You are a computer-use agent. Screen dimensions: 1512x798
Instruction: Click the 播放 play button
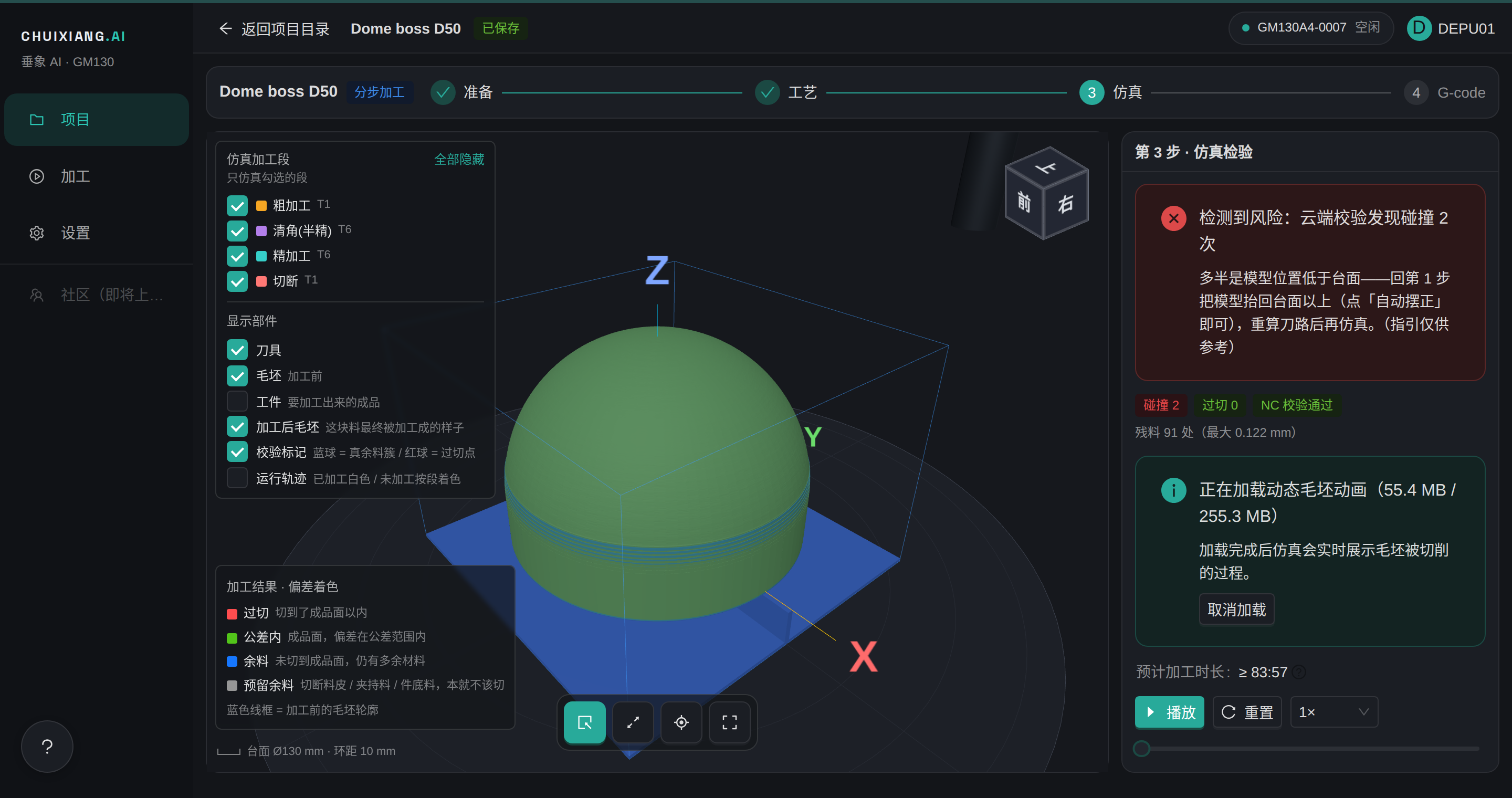tap(1169, 712)
